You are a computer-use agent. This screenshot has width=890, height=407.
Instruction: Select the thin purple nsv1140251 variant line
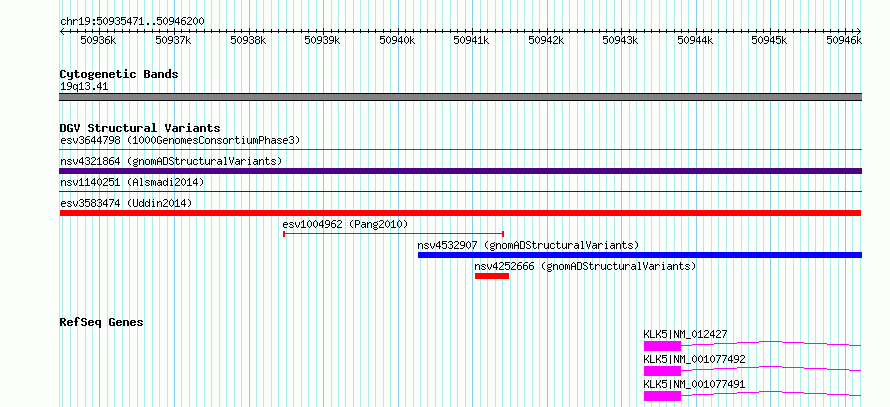[x=460, y=192]
